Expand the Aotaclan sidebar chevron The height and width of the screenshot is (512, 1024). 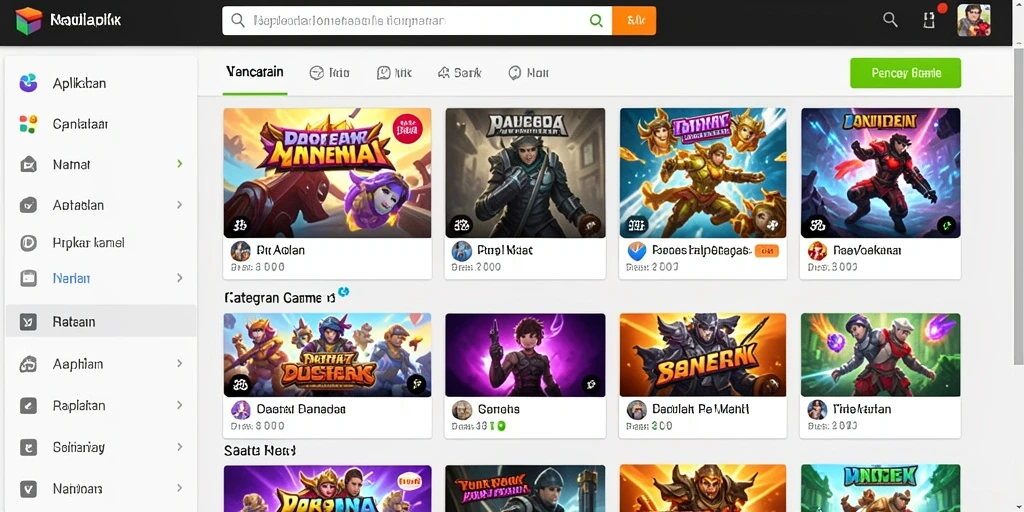pos(180,205)
